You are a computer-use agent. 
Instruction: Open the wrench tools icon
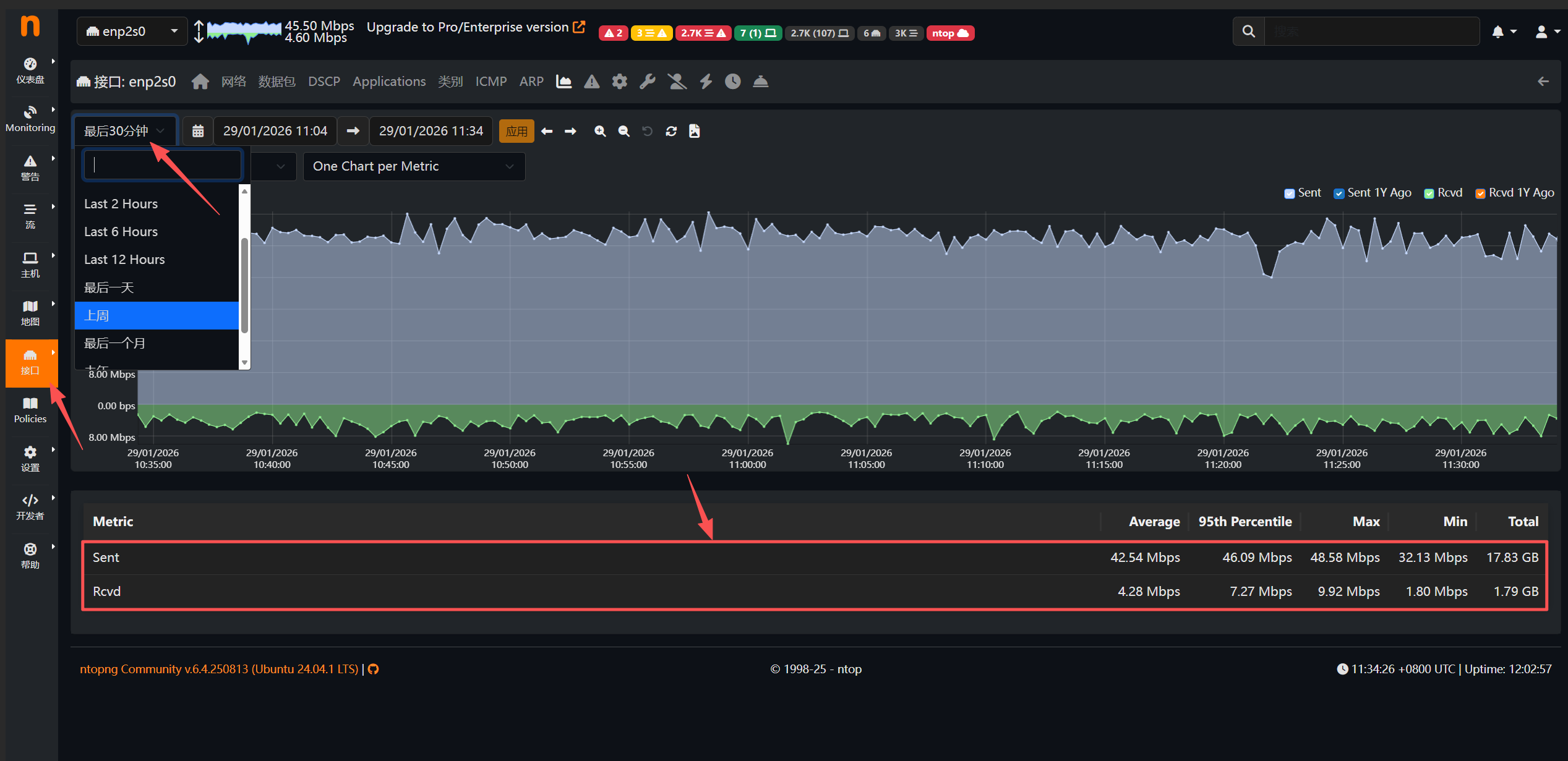[x=648, y=82]
